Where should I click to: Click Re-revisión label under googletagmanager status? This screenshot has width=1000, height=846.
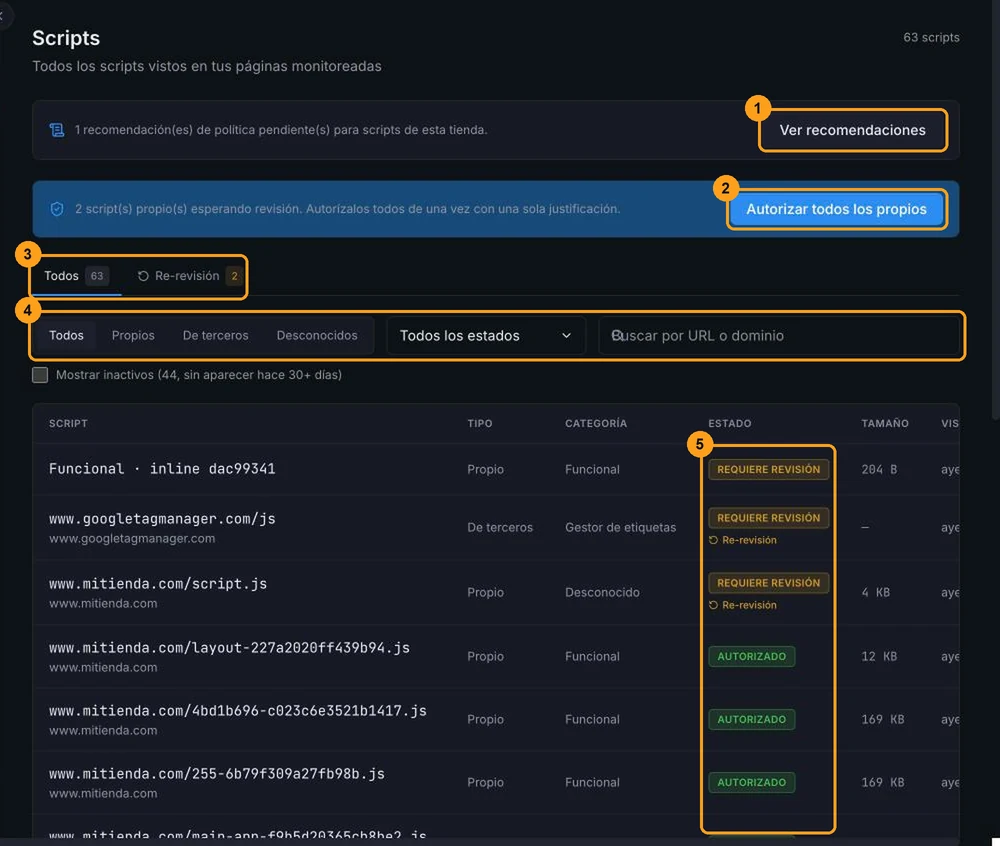coord(743,540)
